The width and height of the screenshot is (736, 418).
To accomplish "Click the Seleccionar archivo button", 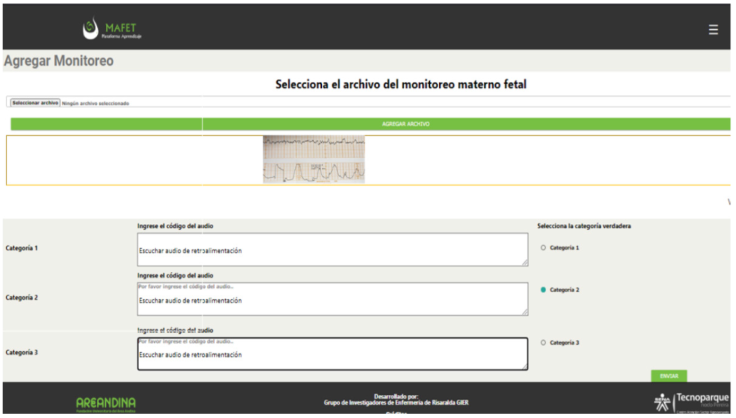I will click(35, 103).
